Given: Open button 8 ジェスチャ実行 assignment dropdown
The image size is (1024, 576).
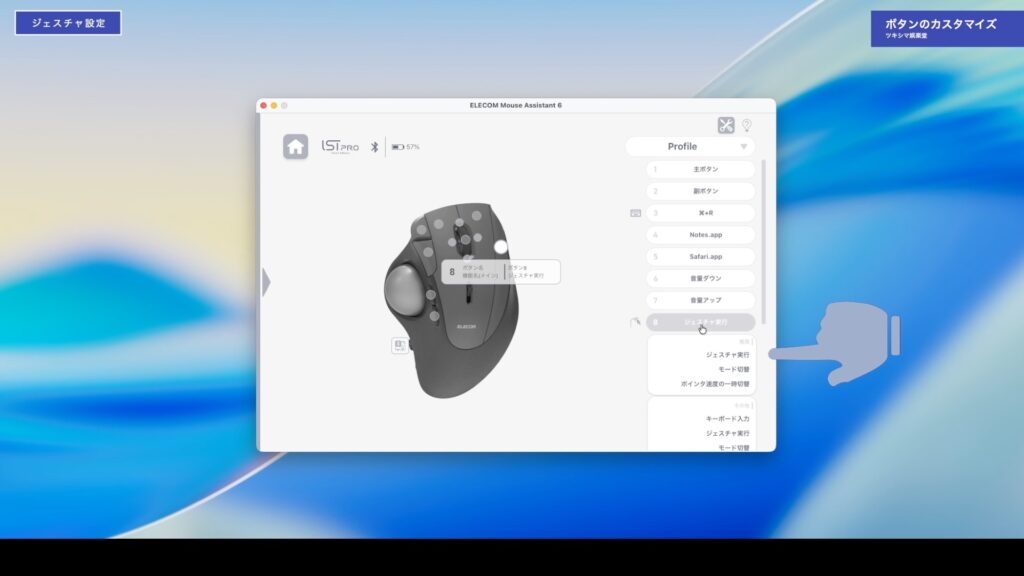Looking at the screenshot, I should (700, 322).
